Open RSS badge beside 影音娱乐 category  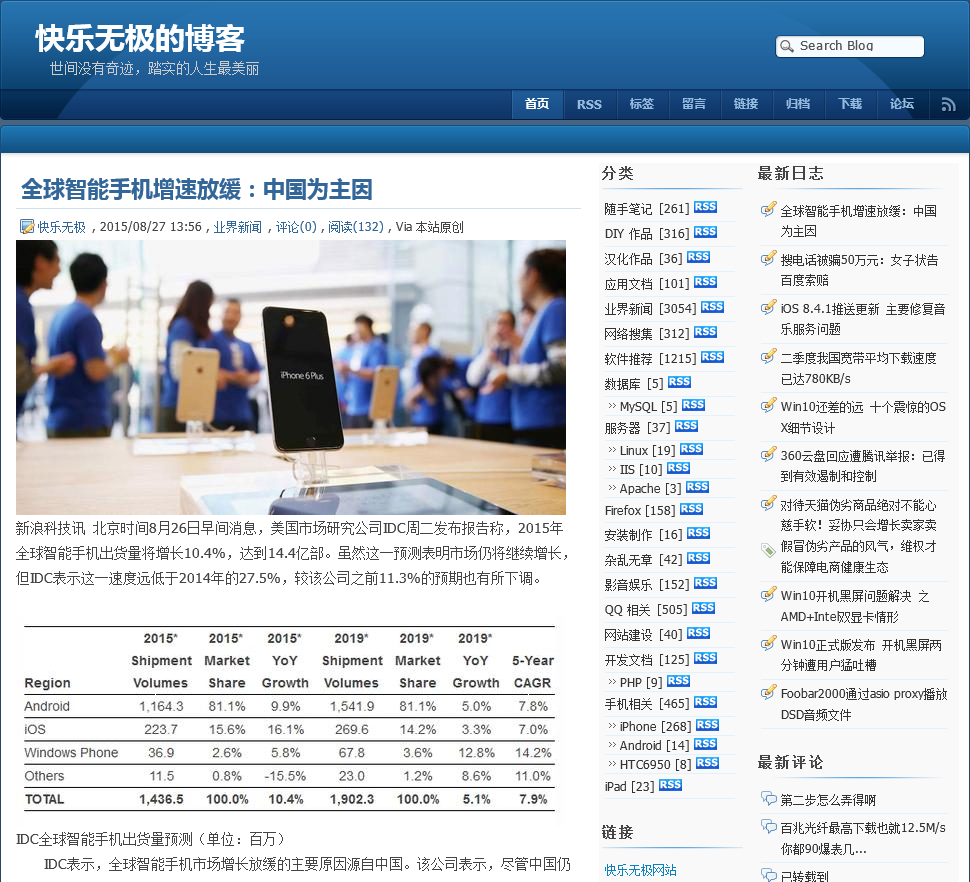tap(705, 583)
